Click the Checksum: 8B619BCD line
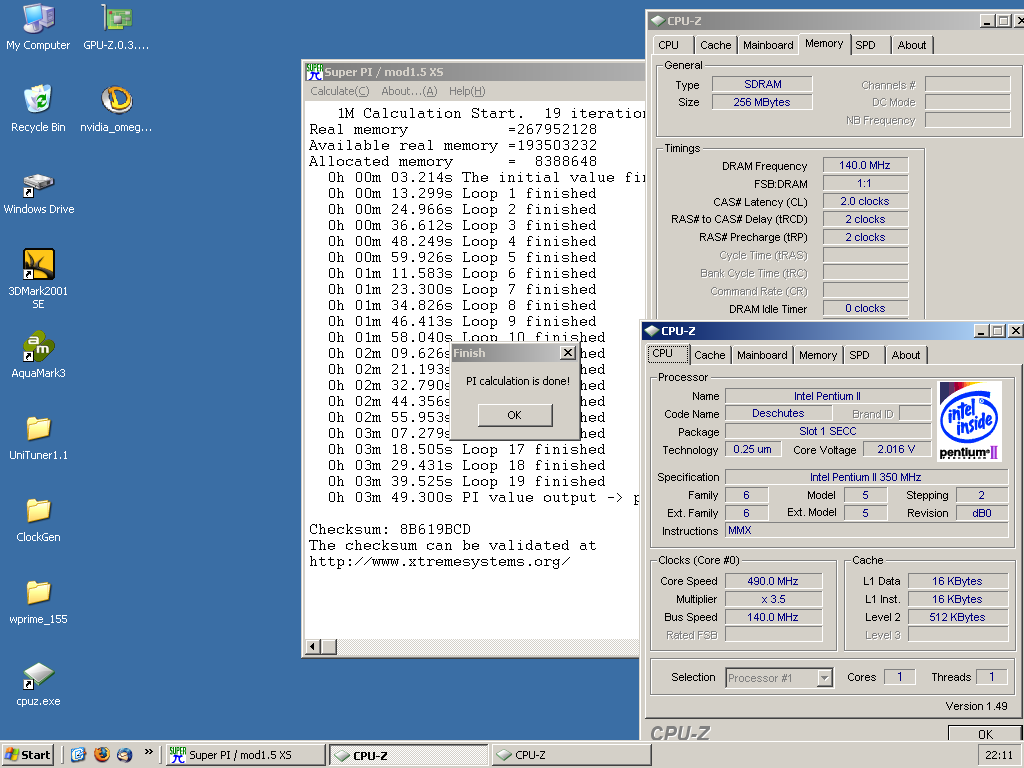The width and height of the screenshot is (1024, 768). point(390,529)
